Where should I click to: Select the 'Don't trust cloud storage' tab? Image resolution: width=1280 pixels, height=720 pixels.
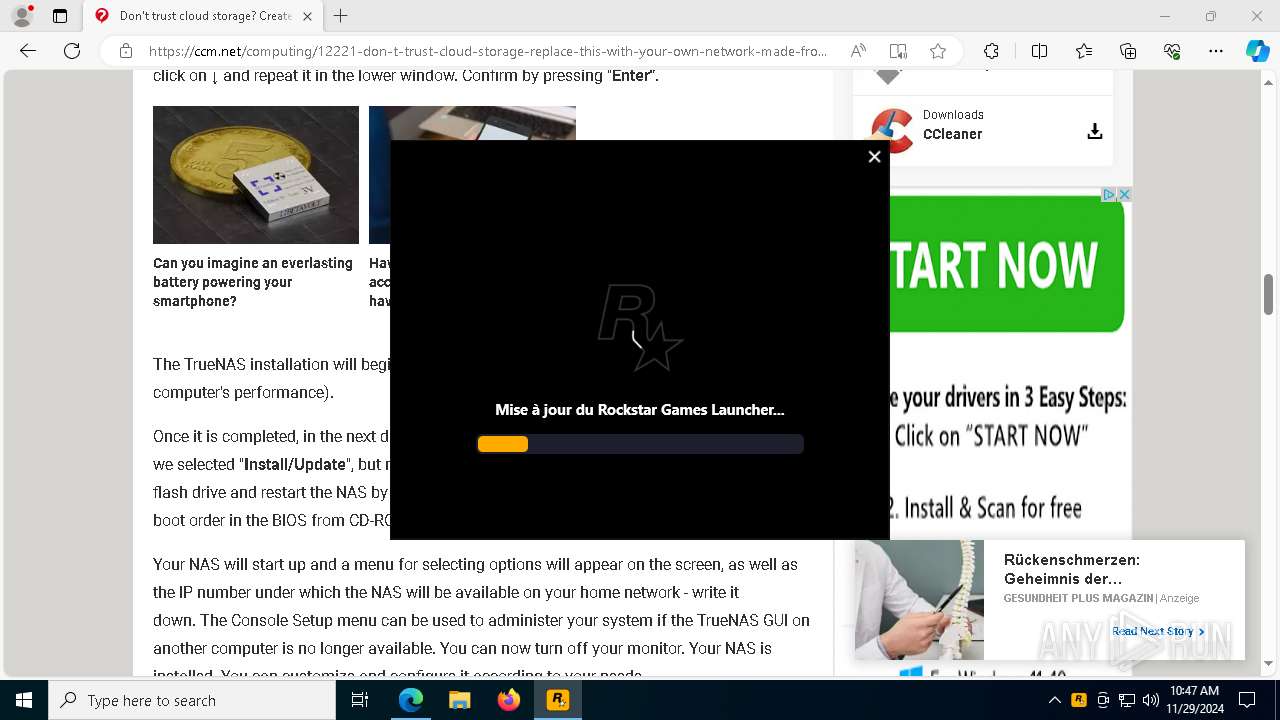[204, 16]
